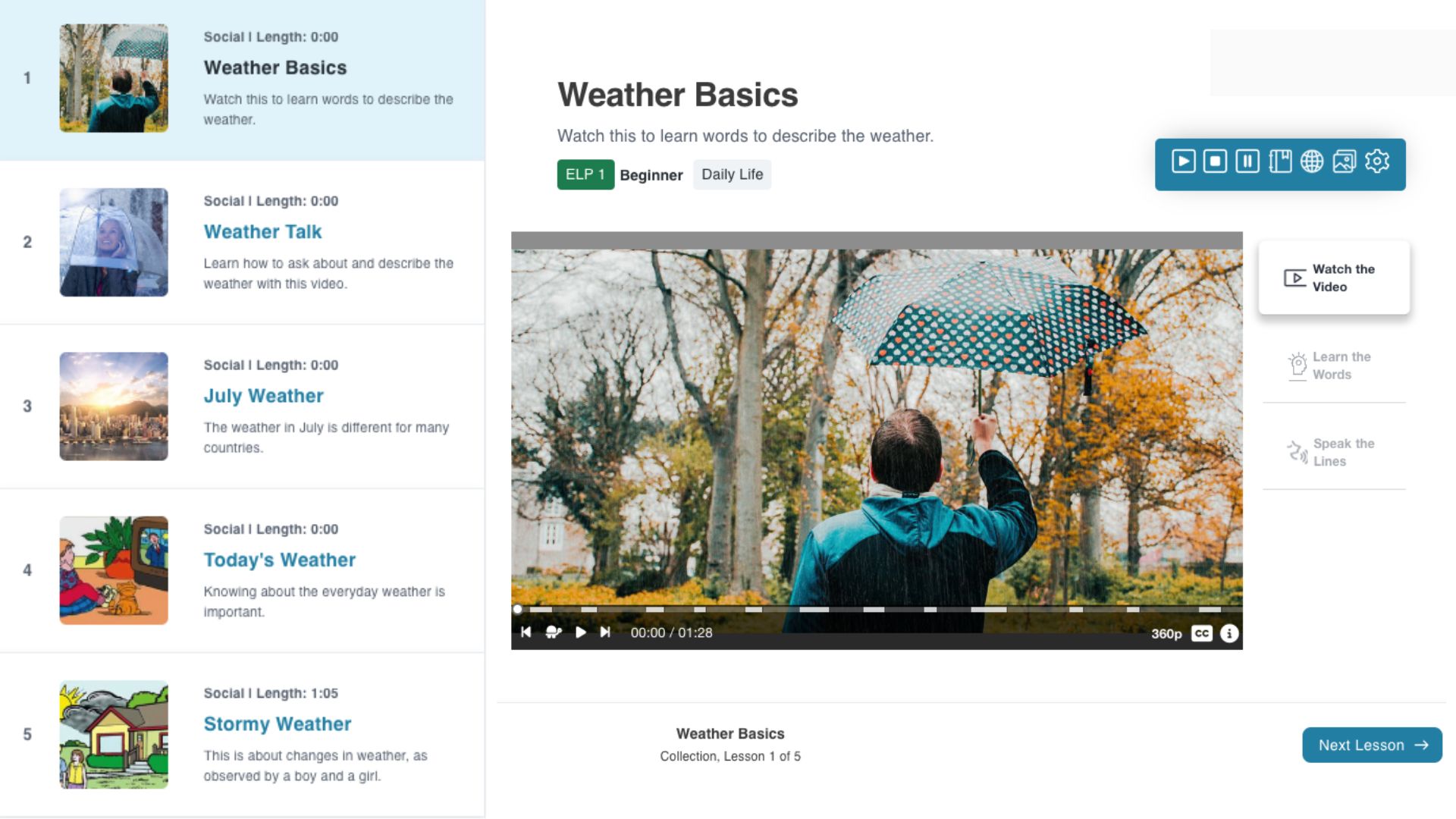Click Next Lesson button

(x=1372, y=744)
